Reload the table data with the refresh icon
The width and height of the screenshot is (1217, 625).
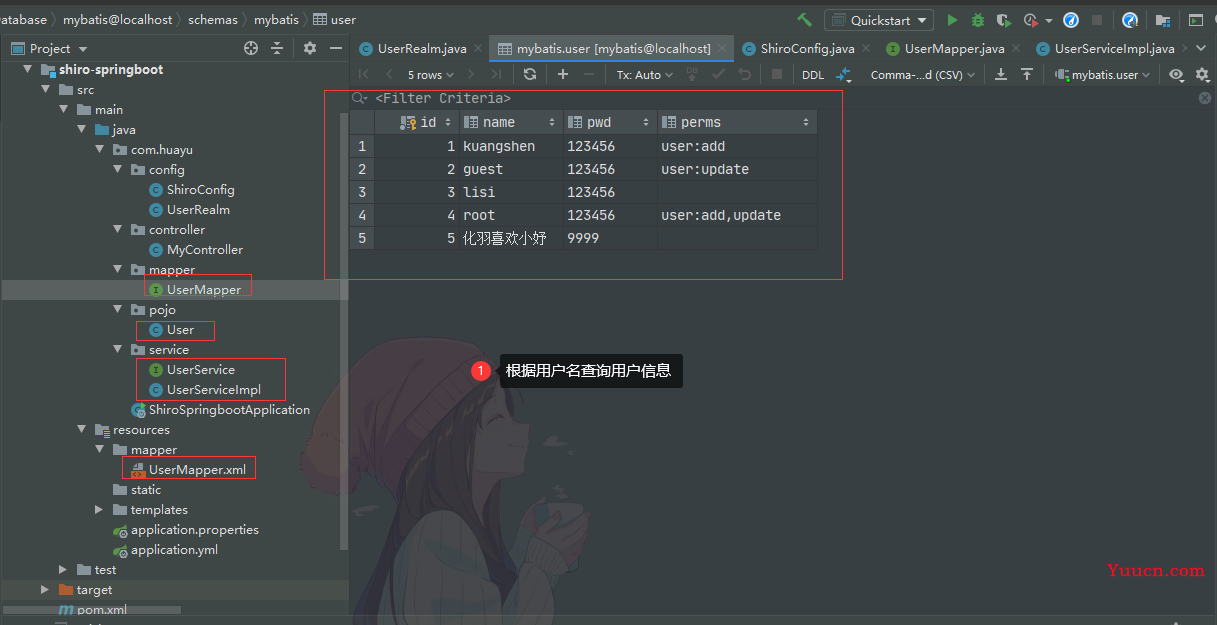click(x=530, y=75)
